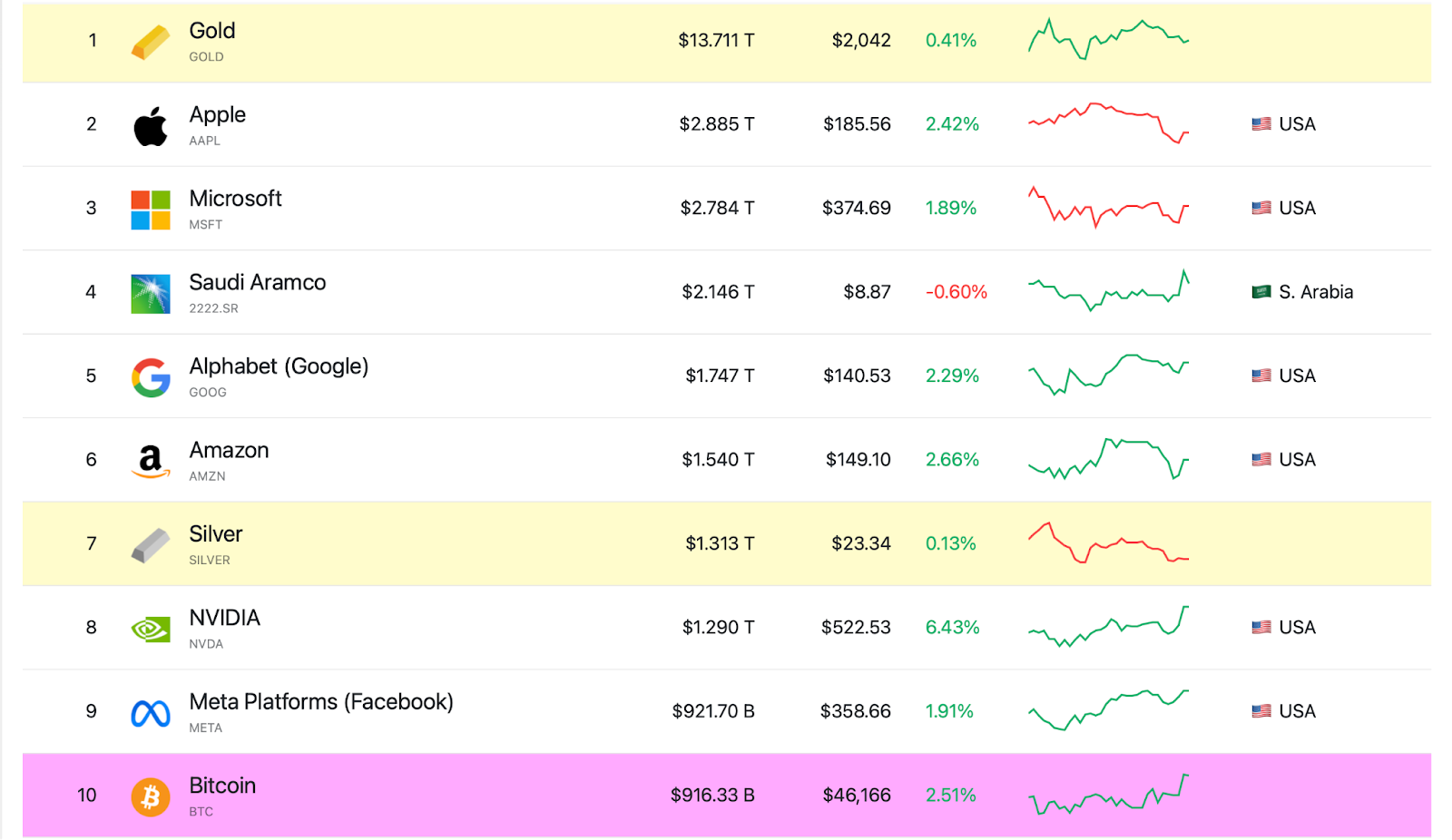This screenshot has height=840, width=1452.
Task: Click the S. Arabia country label
Action: pyautogui.click(x=1316, y=292)
